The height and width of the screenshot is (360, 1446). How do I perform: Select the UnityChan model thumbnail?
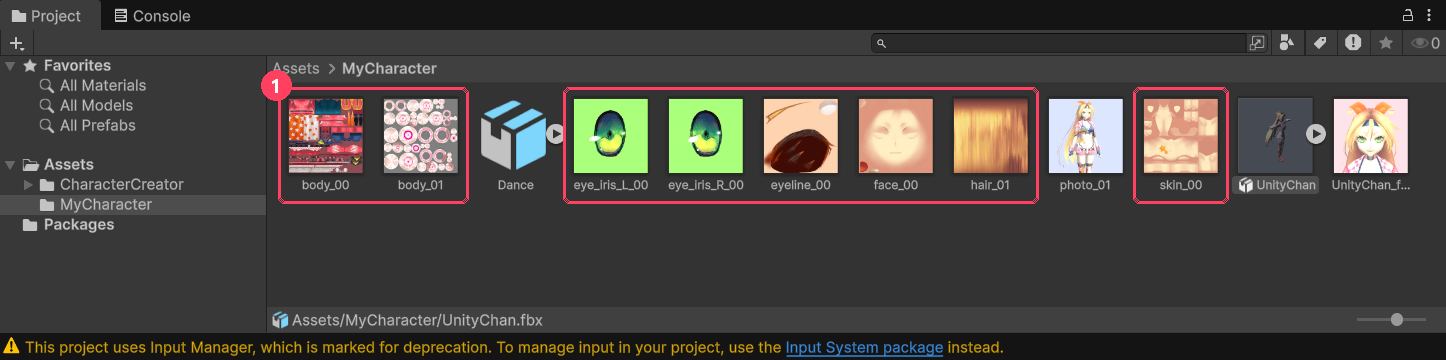[1275, 136]
